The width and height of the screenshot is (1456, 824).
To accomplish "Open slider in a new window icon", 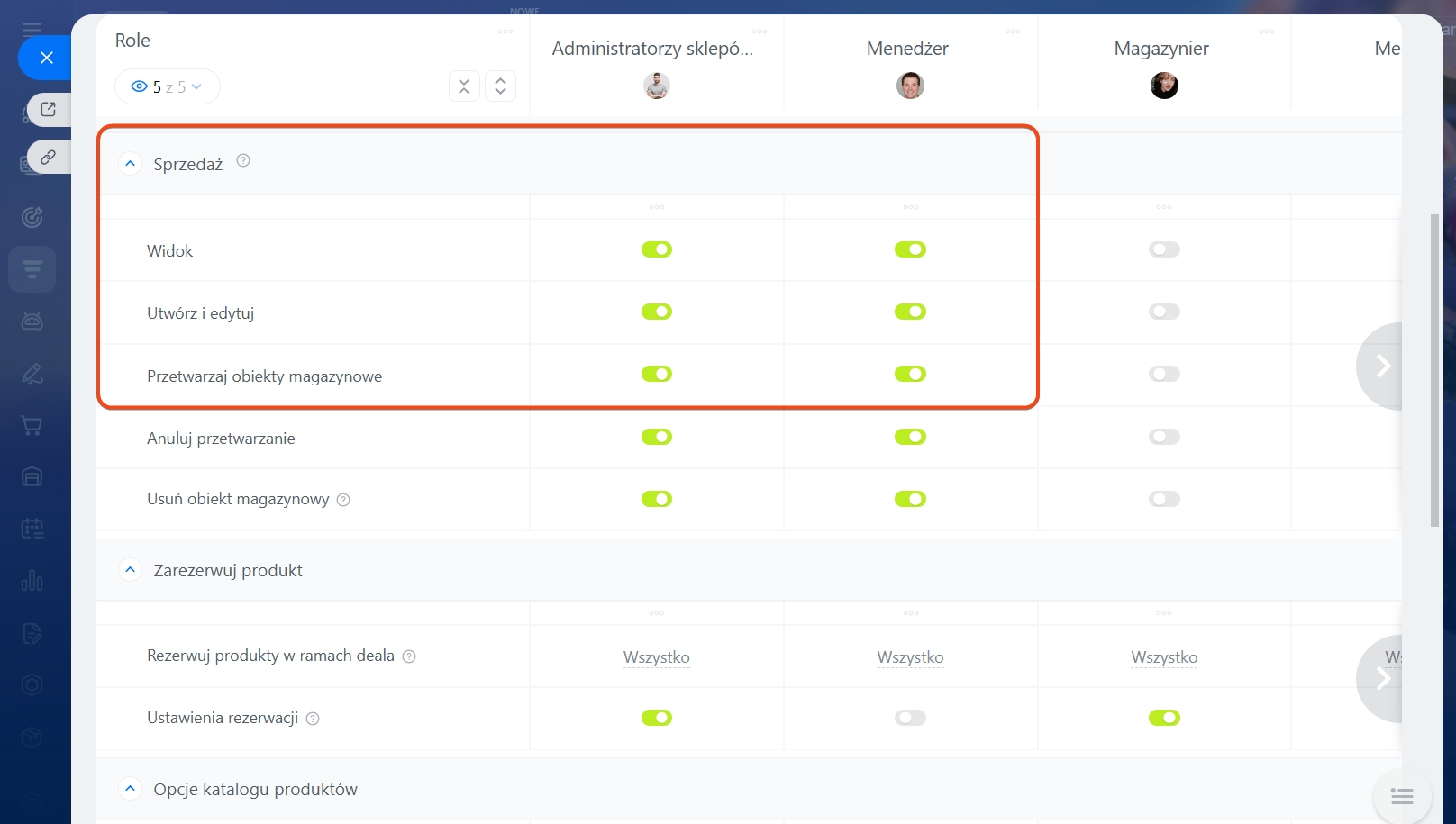I will tap(49, 109).
